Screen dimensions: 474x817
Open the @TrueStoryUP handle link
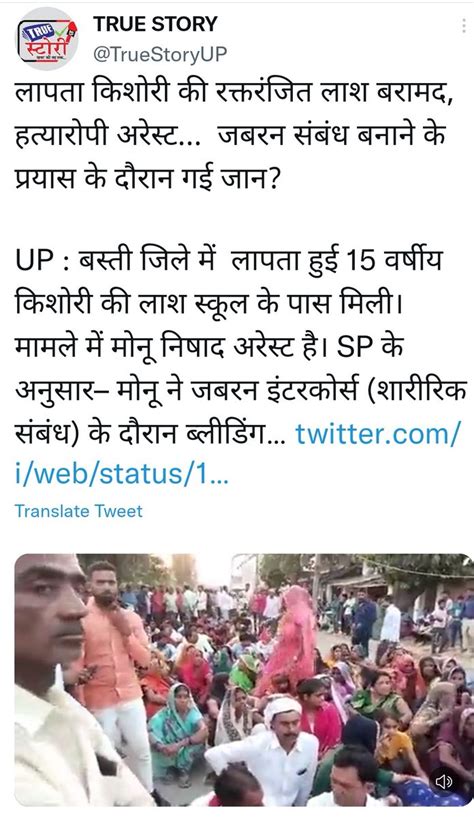160,54
